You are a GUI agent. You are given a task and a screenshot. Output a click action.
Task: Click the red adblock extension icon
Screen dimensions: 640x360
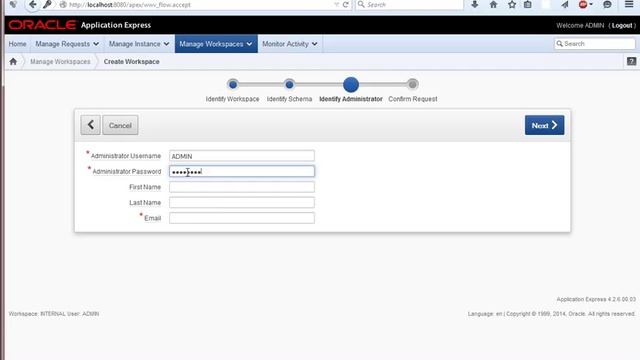point(583,4)
